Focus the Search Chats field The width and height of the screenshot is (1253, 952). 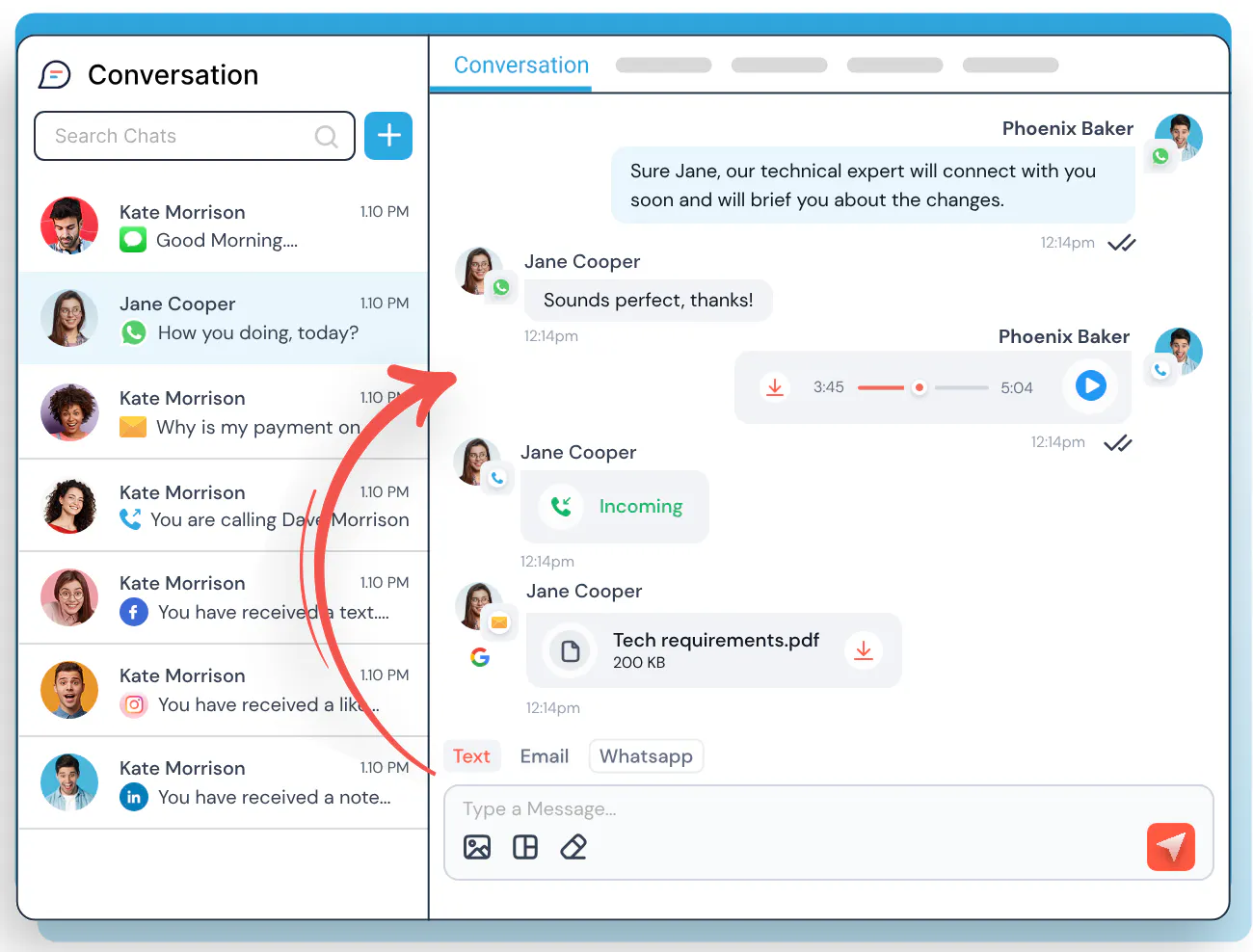coord(195,136)
